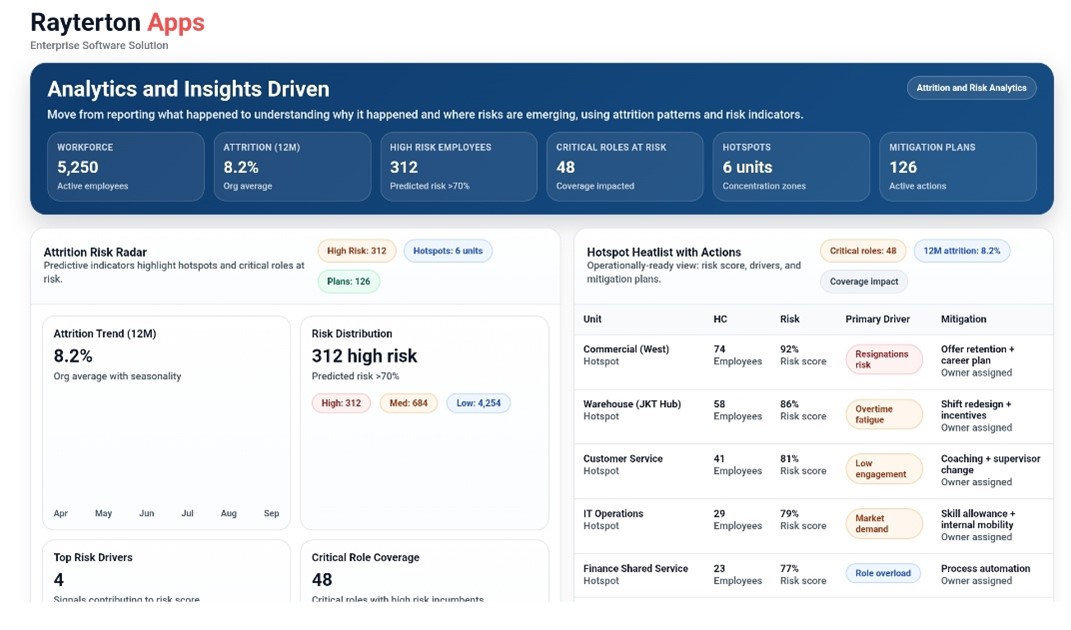Open the Attrition and Risk Analytics button
This screenshot has height=630, width=1071.
pyautogui.click(x=971, y=87)
